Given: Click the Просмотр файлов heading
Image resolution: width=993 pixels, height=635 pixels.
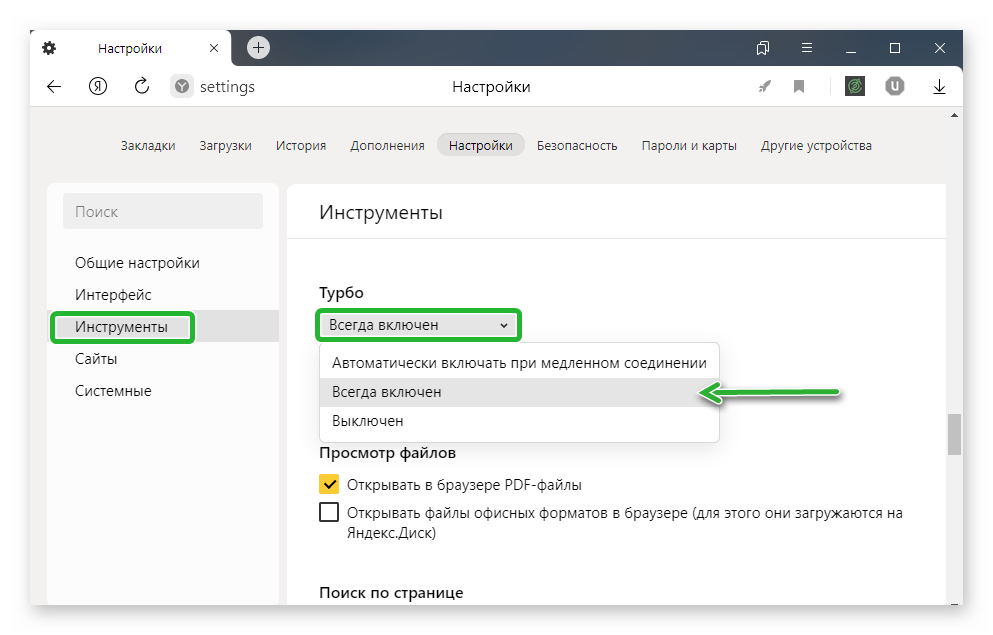Looking at the screenshot, I should (388, 453).
